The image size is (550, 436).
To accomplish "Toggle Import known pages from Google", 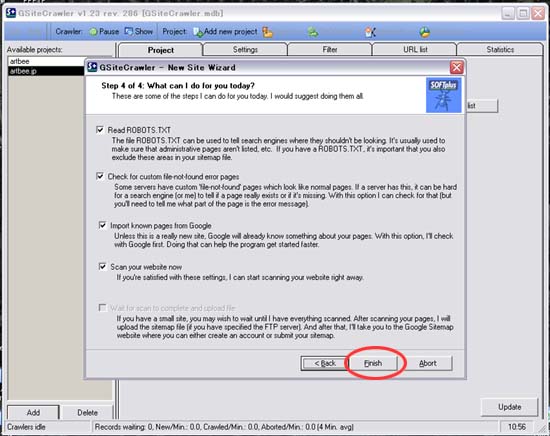I will tap(102, 225).
